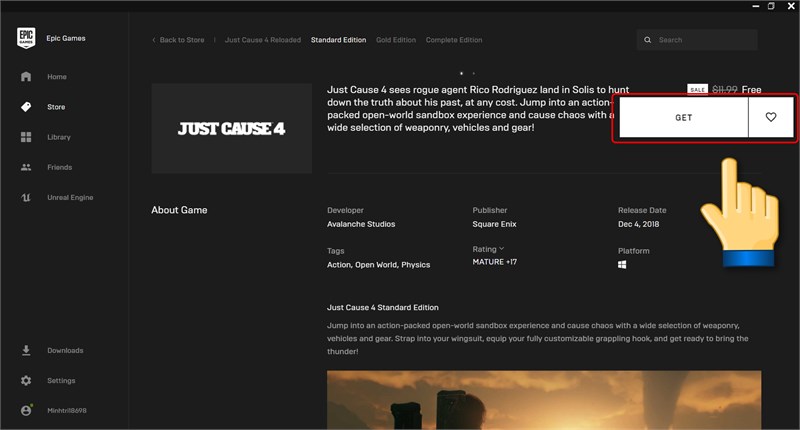Screen dimensions: 800x430
Task: Close the Epic Games launcher window
Action: click(791, 6)
